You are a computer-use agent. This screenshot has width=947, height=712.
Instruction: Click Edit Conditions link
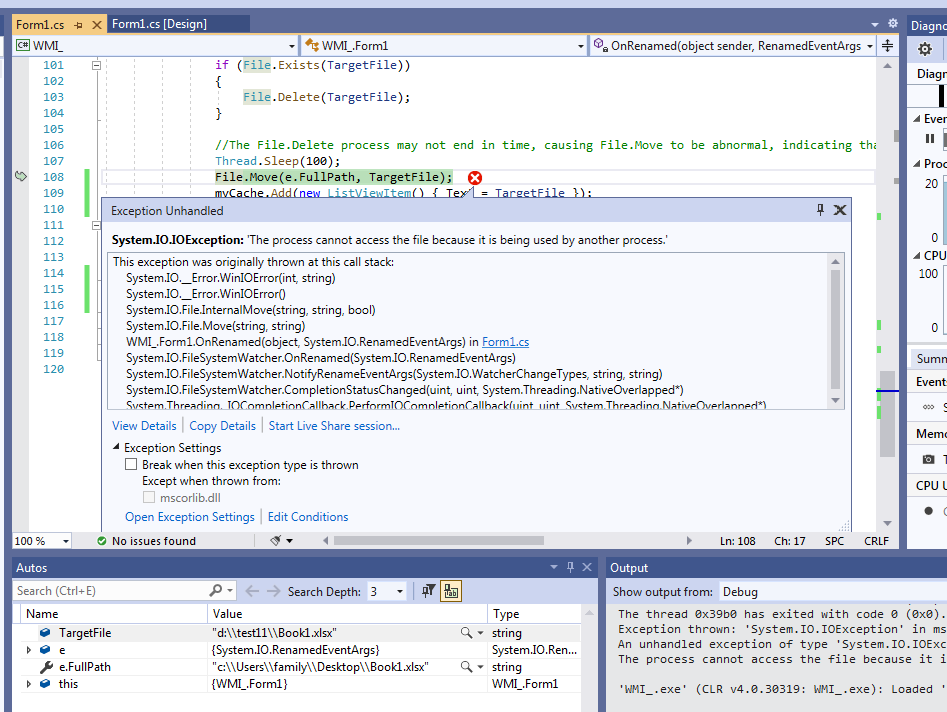coord(308,517)
